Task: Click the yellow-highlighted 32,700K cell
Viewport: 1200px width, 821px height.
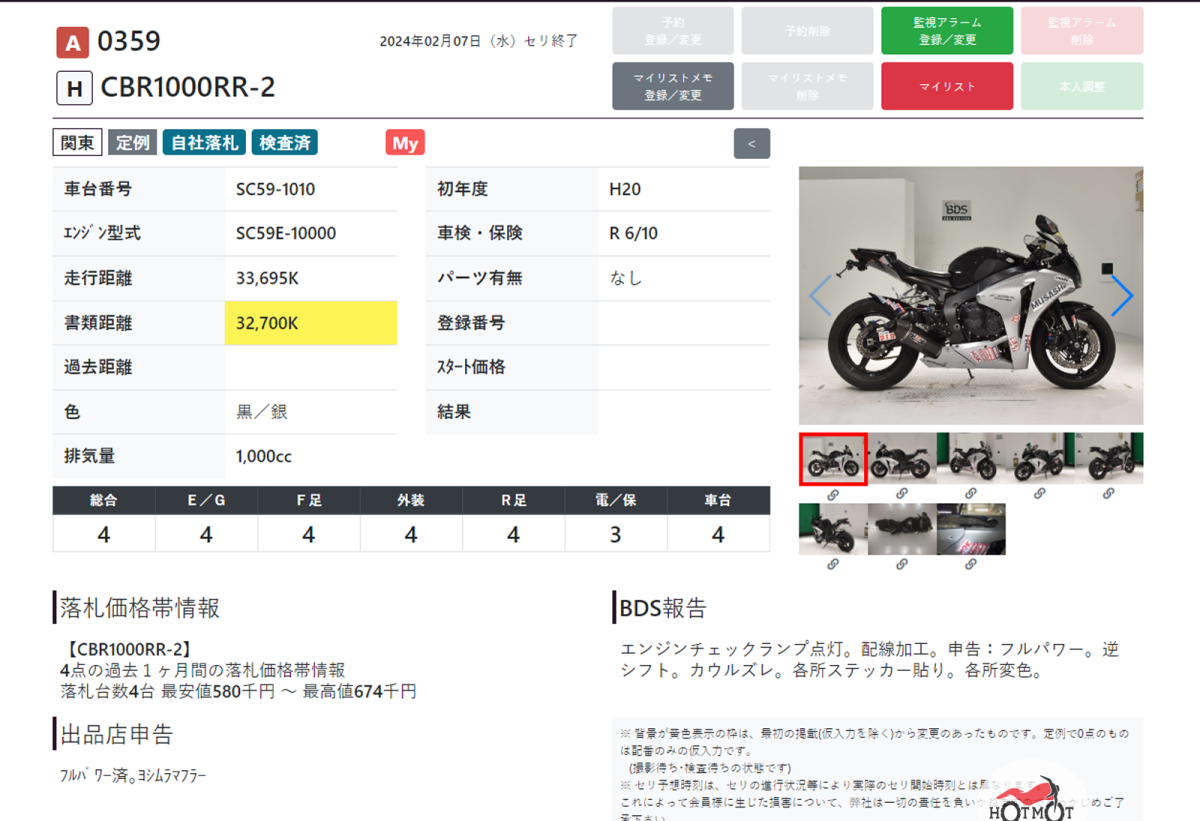Action: click(x=311, y=323)
